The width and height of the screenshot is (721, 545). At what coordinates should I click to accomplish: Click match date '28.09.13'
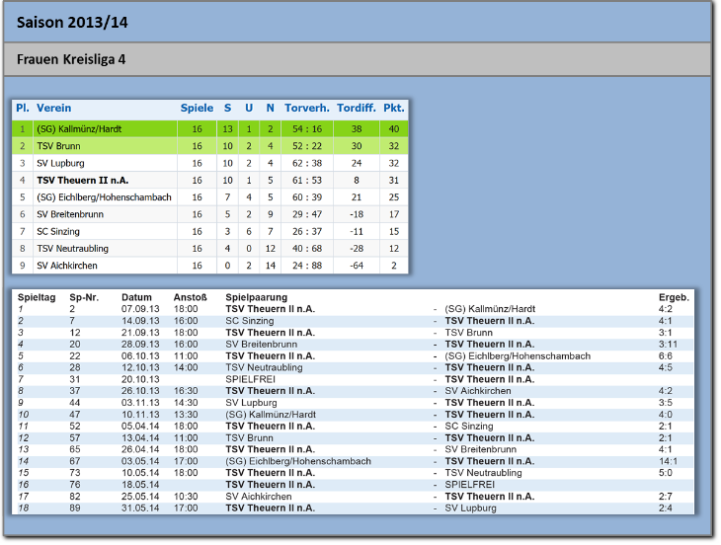click(140, 344)
